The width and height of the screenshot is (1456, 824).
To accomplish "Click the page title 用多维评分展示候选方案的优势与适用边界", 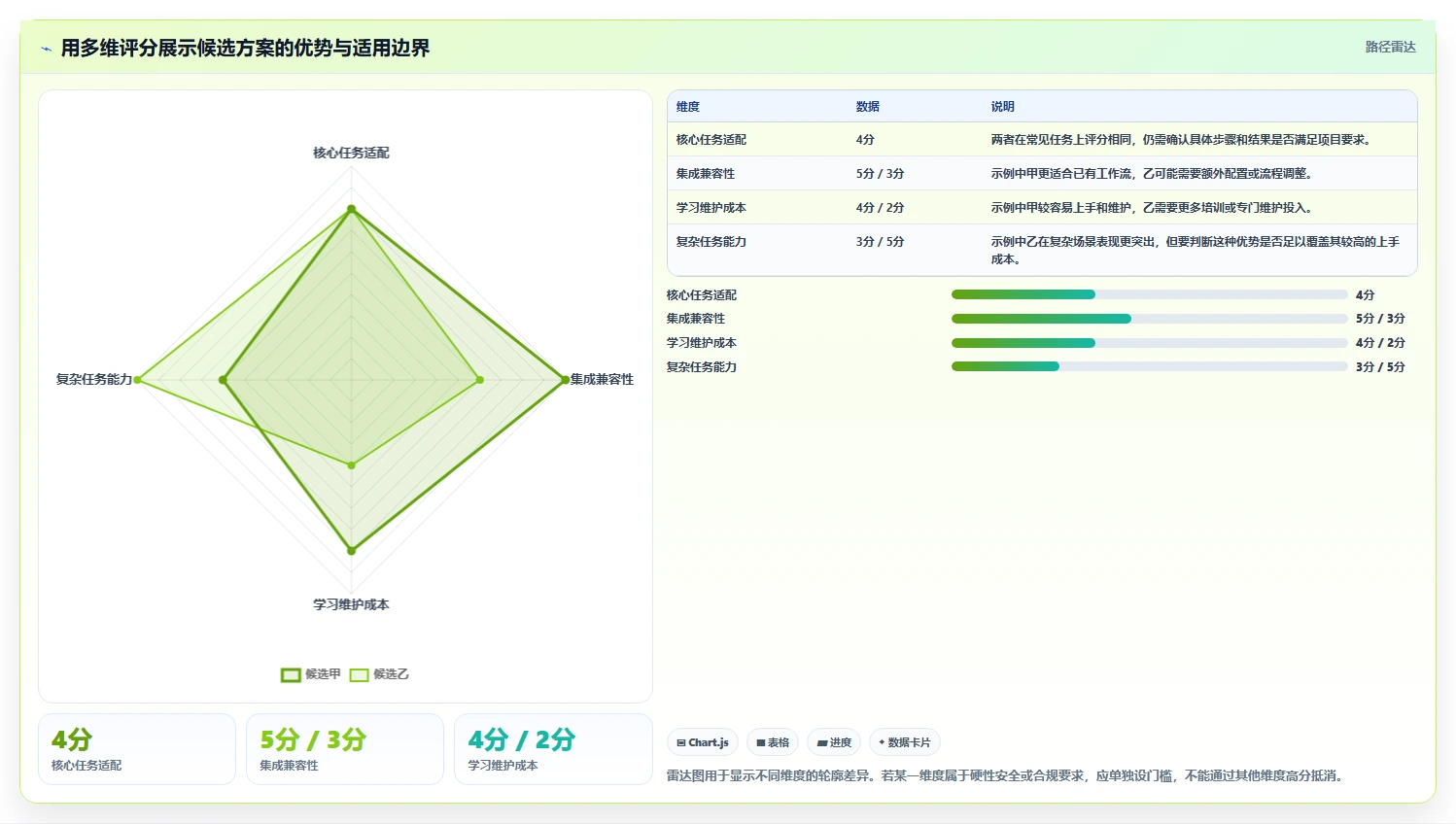I will 245,49.
